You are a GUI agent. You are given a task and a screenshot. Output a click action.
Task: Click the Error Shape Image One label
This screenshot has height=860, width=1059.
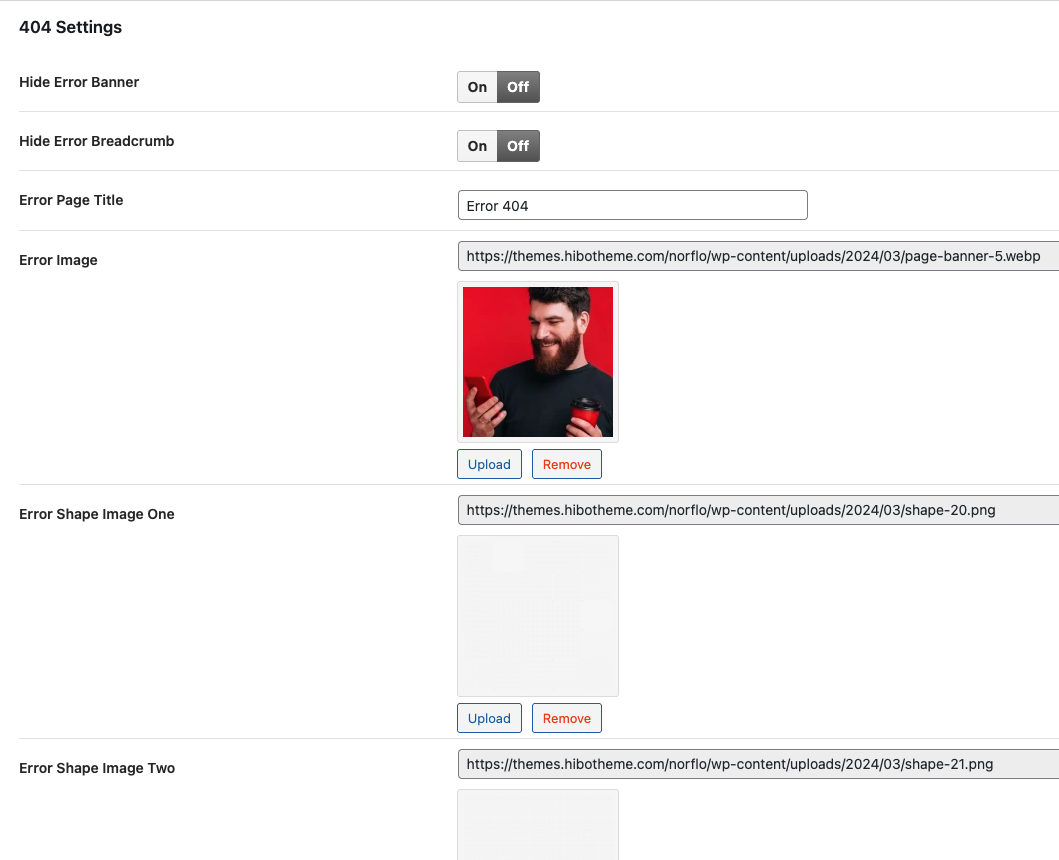97,514
